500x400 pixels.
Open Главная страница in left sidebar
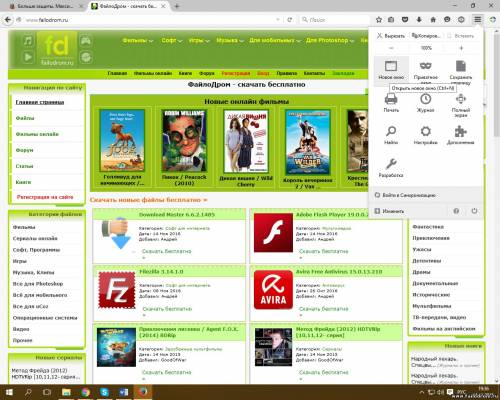(40, 102)
